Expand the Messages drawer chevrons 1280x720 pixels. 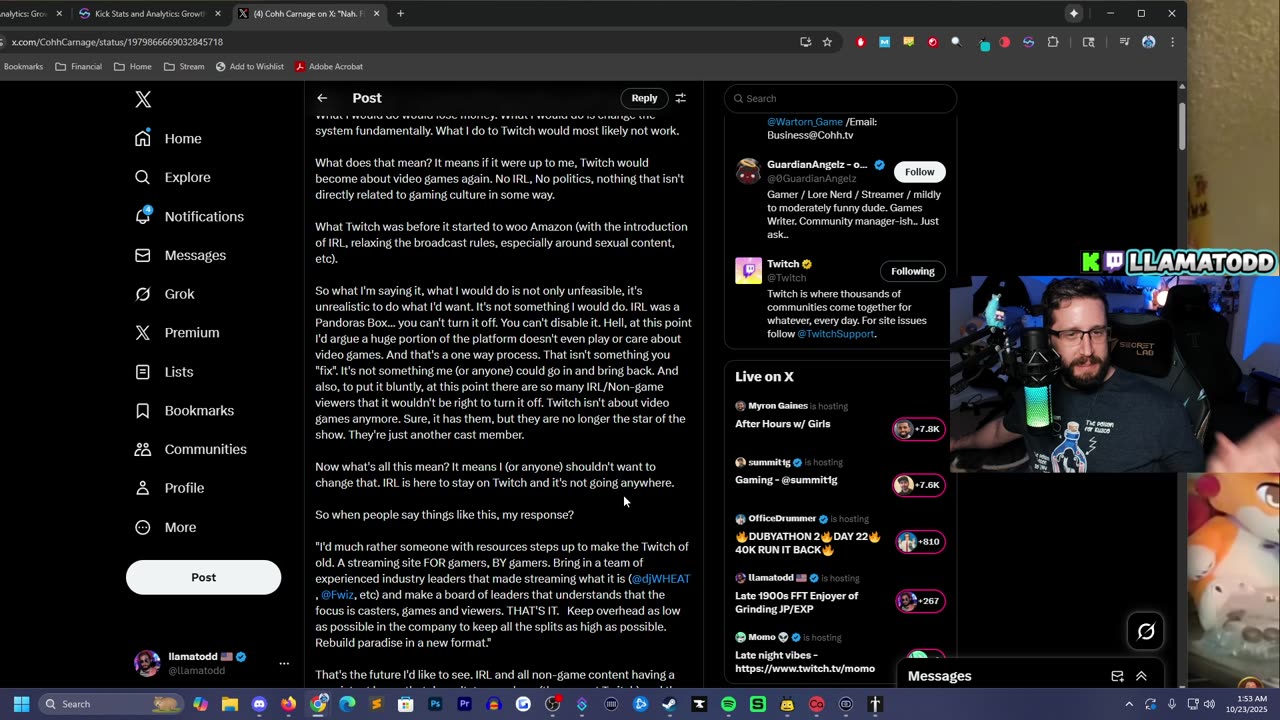coord(1141,676)
